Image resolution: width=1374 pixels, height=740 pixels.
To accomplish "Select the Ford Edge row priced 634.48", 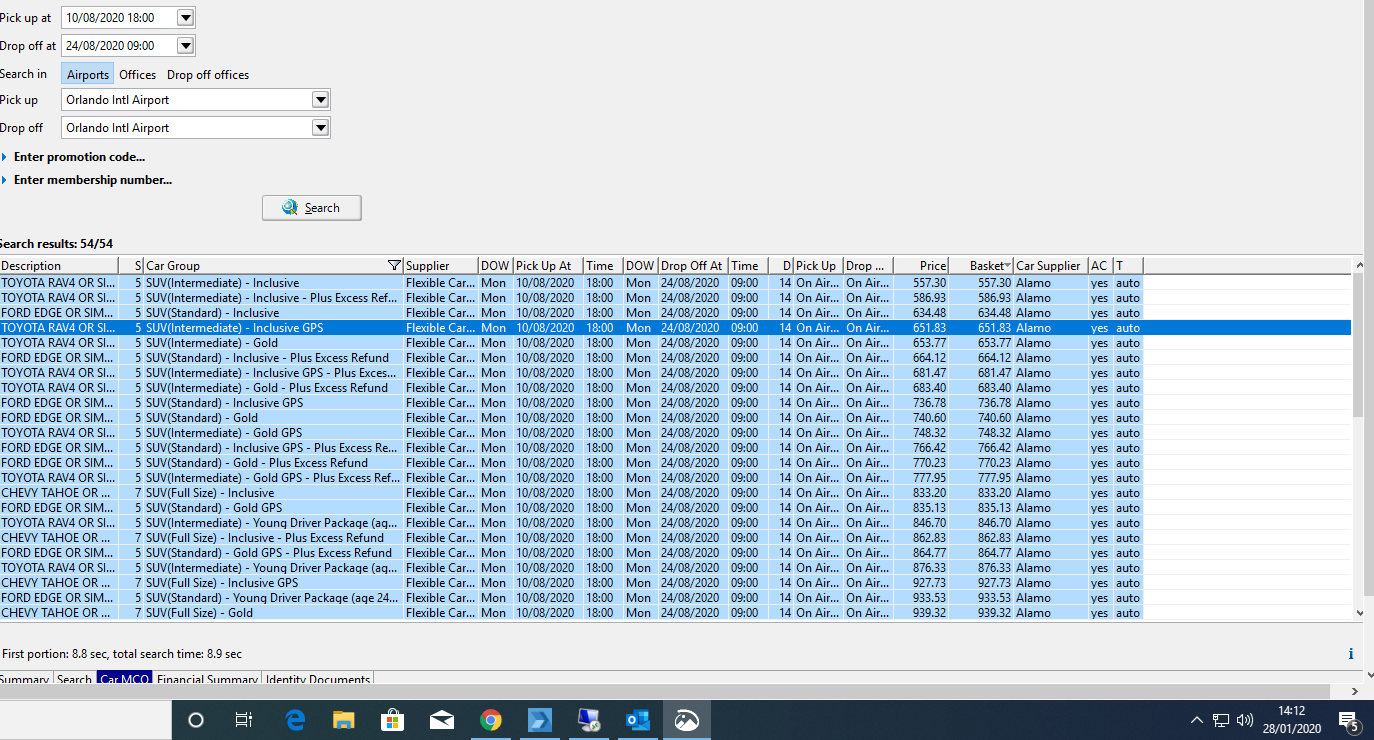I will (x=675, y=313).
